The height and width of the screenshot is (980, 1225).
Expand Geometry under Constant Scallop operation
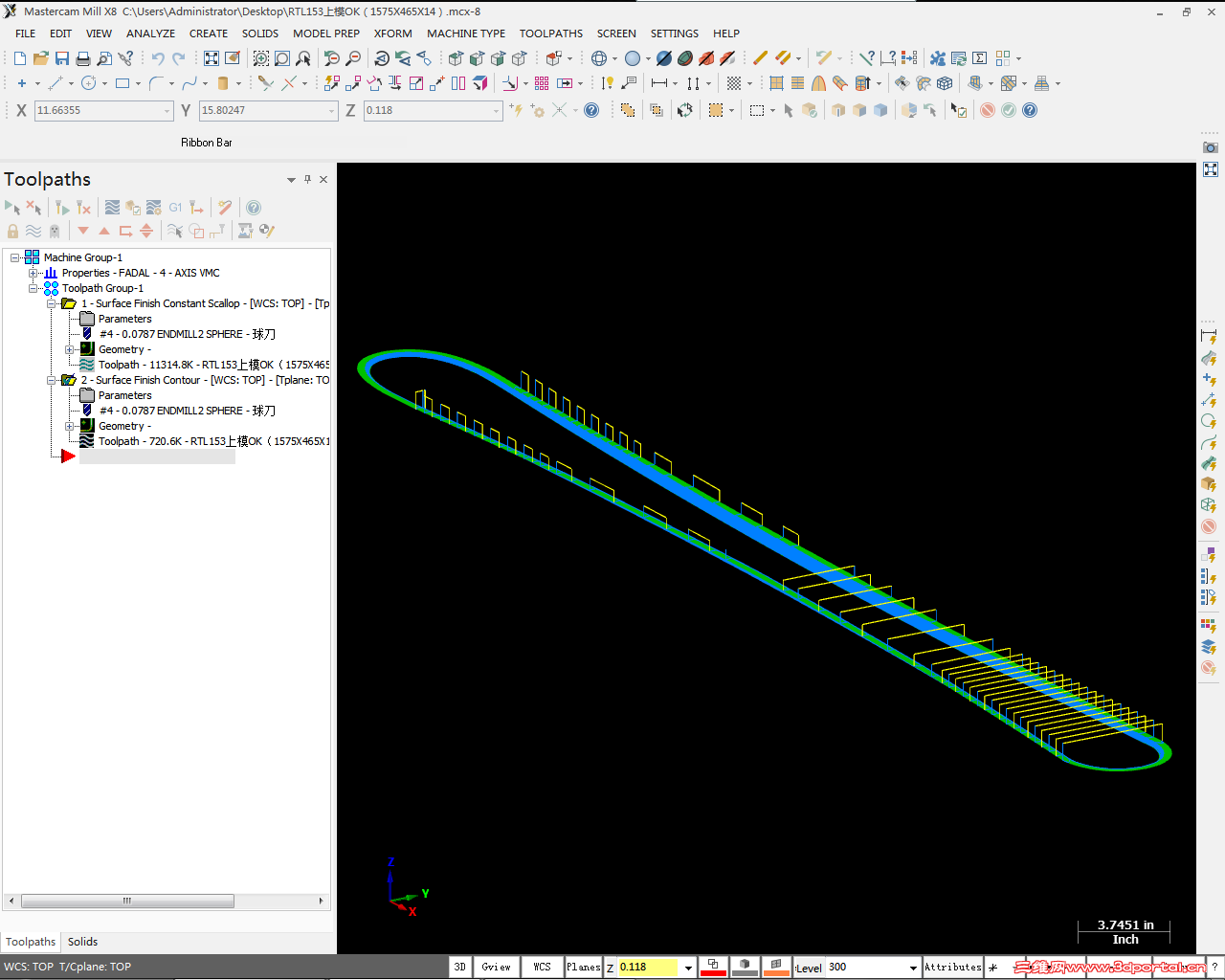pos(70,349)
